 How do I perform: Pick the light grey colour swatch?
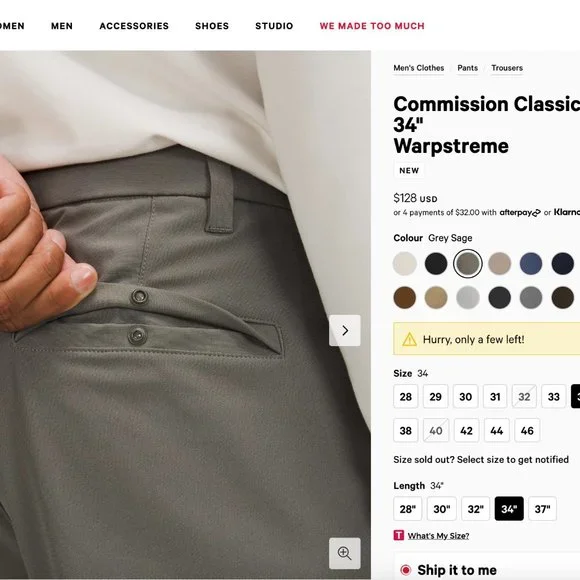click(x=468, y=297)
